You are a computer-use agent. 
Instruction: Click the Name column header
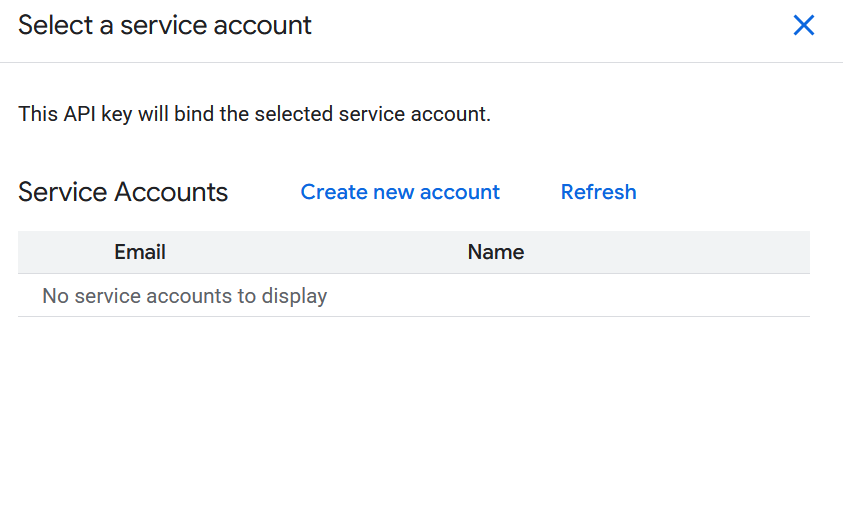click(495, 252)
